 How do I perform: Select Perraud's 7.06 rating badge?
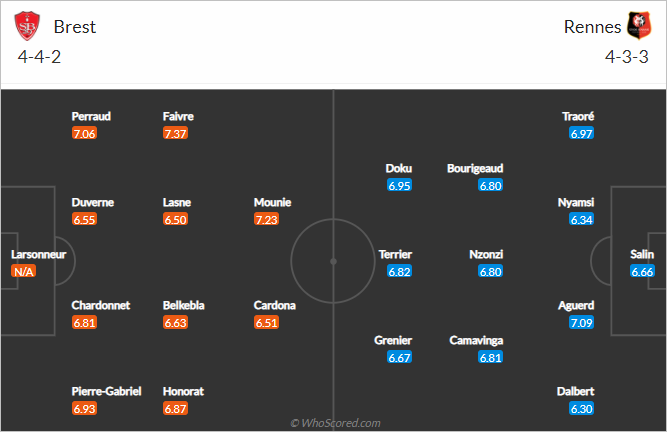pos(84,134)
